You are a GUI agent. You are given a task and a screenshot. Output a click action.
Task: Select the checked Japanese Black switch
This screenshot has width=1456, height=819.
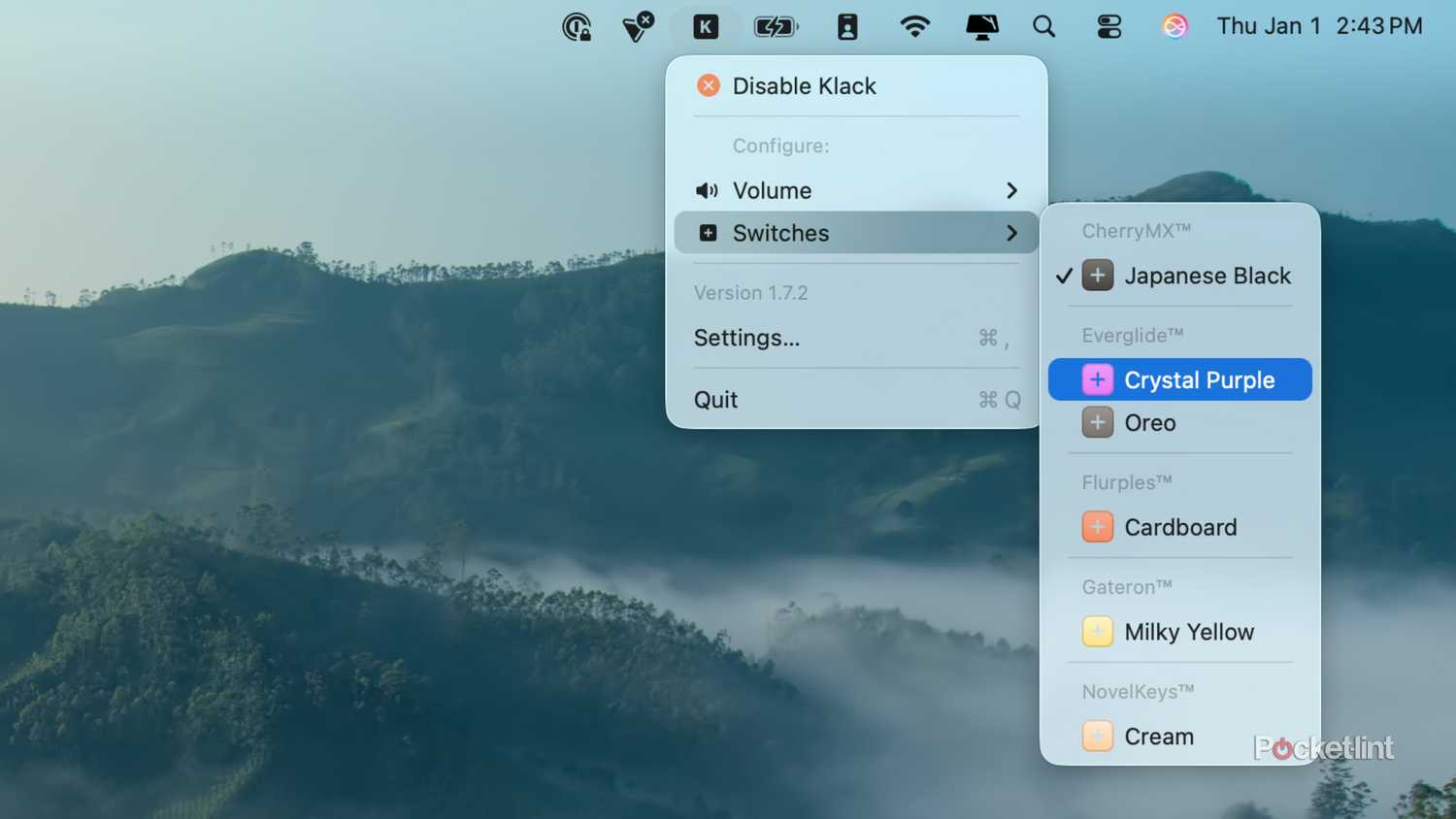[1208, 276]
